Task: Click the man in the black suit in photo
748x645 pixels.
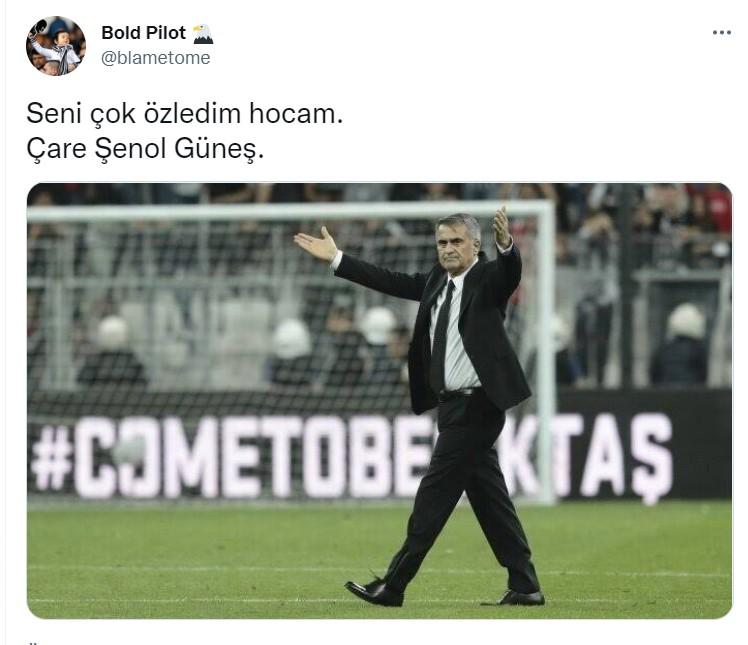Action: [436, 406]
